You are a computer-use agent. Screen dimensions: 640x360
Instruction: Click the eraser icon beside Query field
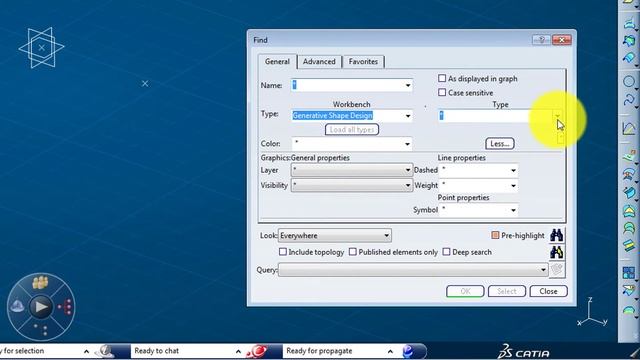[557, 270]
